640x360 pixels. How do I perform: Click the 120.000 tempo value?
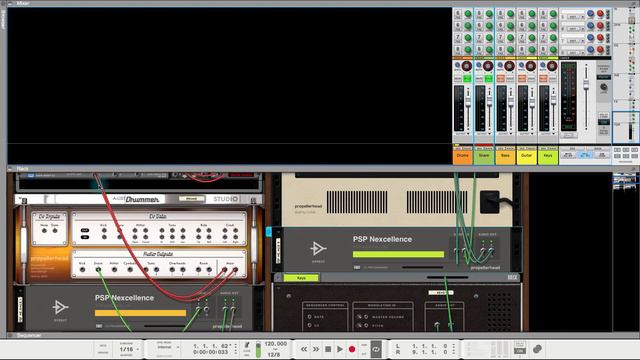[276, 344]
